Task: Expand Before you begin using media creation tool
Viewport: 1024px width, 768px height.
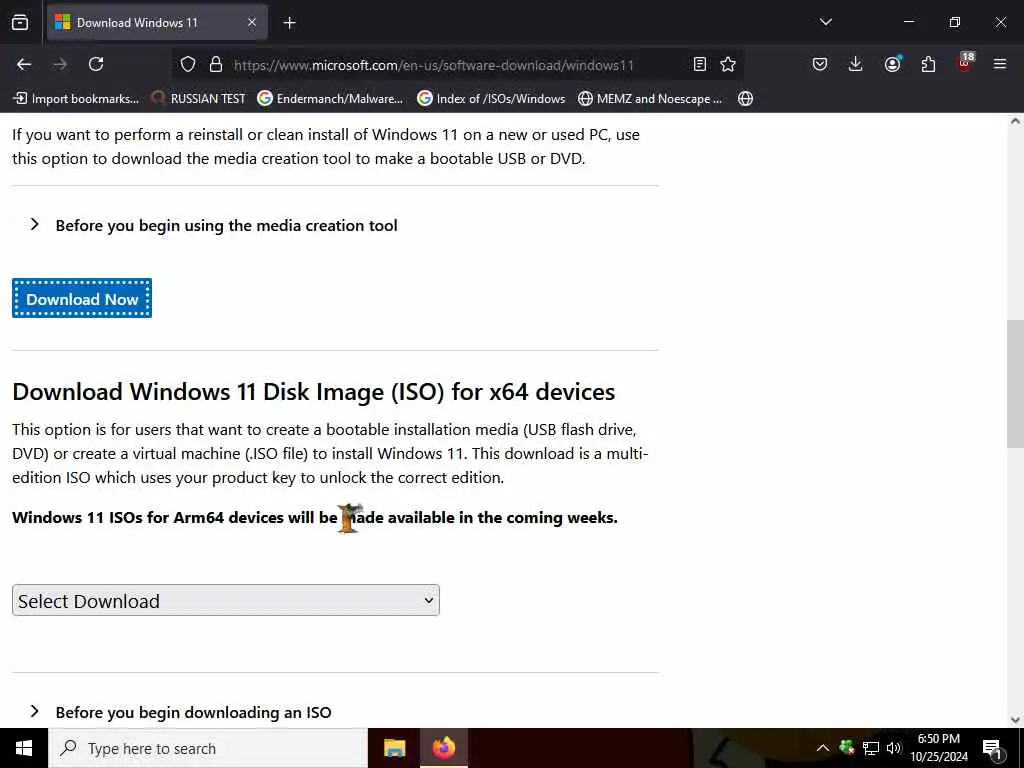Action: (214, 225)
